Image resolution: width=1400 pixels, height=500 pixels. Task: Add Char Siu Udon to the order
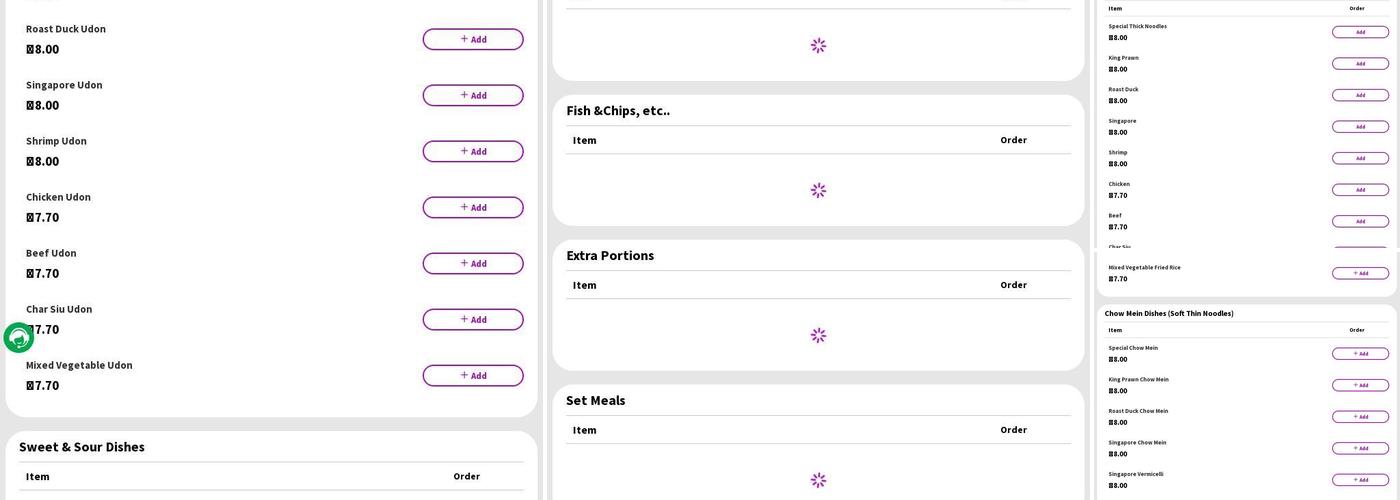(472, 319)
